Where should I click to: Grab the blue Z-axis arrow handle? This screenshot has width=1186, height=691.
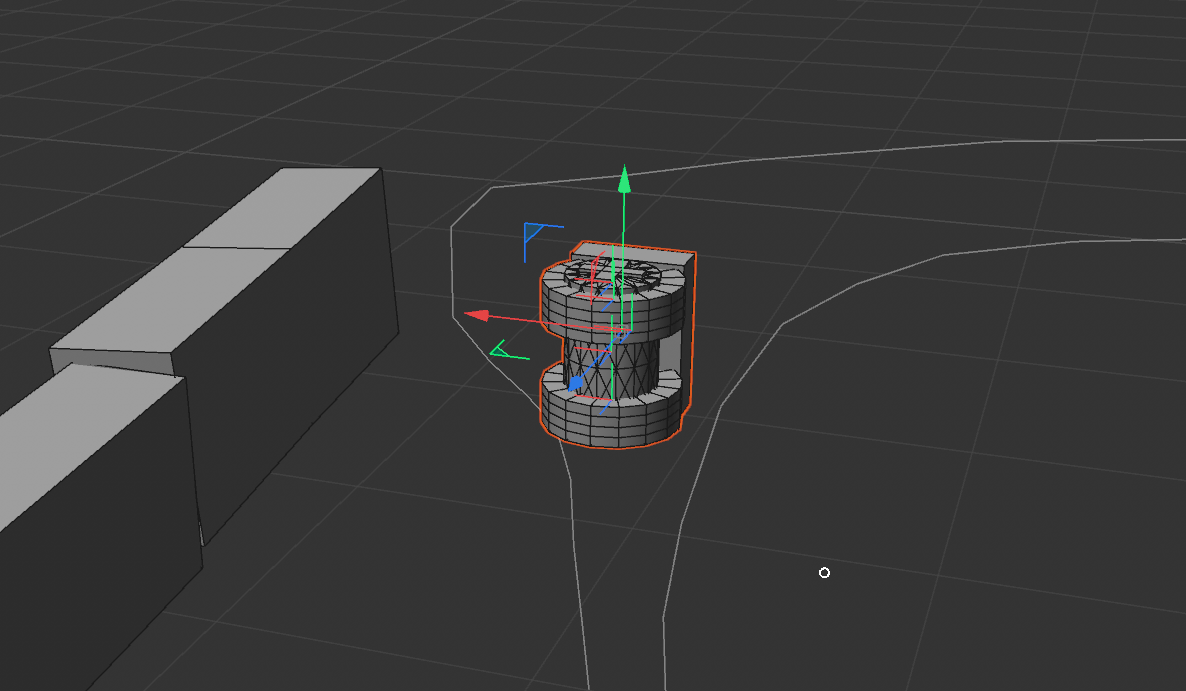coord(576,384)
